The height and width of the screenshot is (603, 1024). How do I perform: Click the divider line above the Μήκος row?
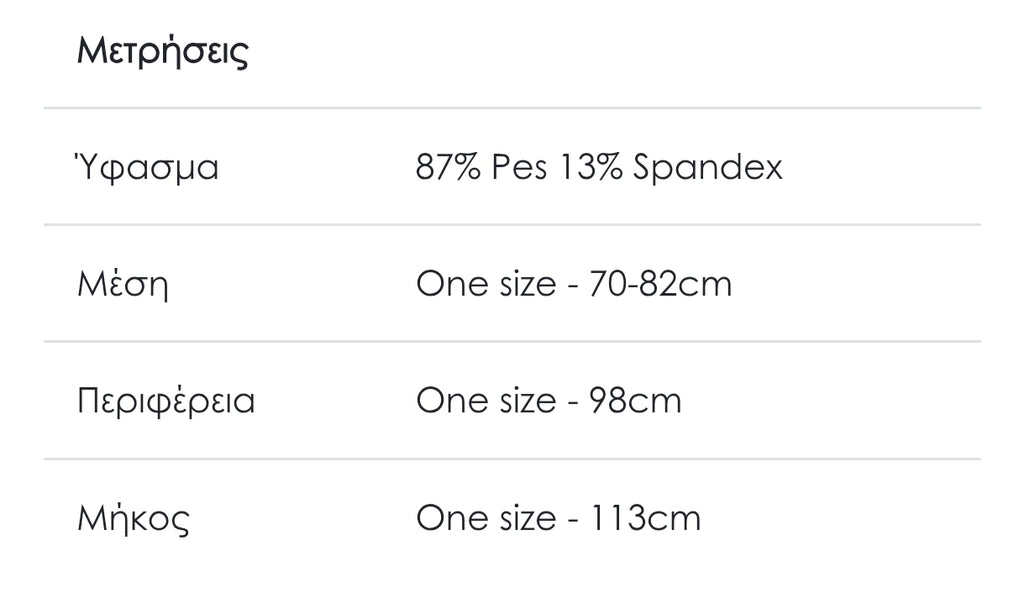click(512, 459)
